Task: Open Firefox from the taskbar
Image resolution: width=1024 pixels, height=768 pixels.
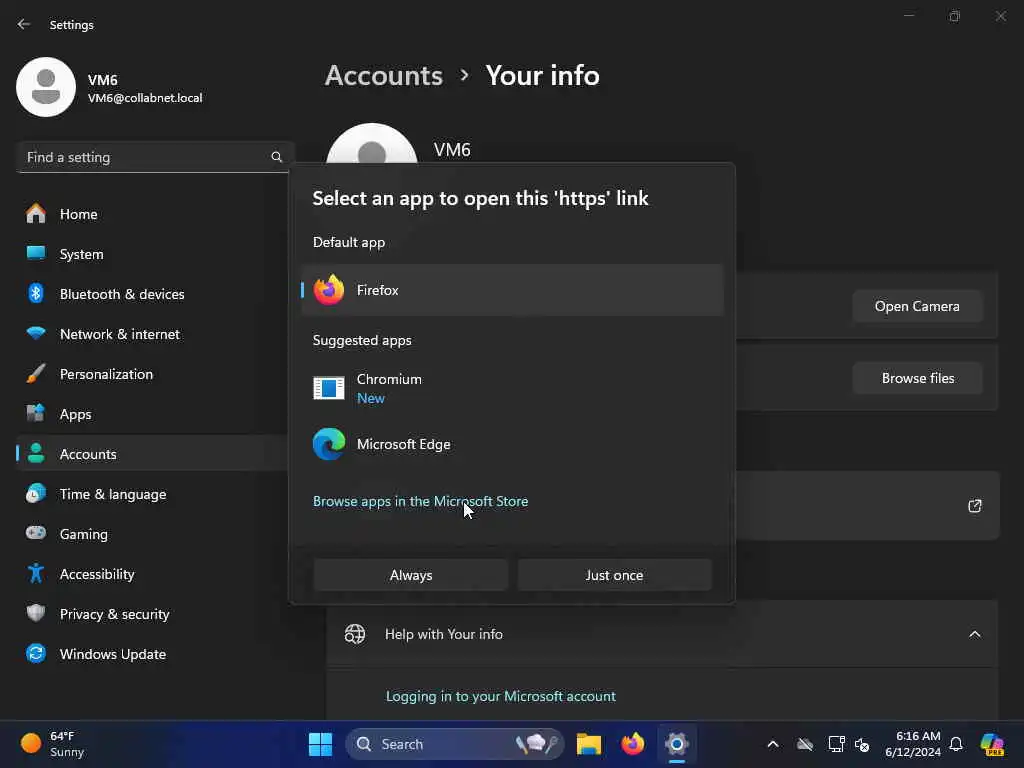Action: tap(632, 744)
